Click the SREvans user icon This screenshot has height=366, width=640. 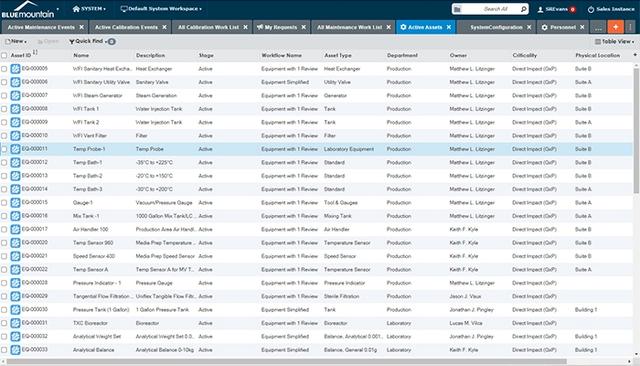click(x=540, y=9)
